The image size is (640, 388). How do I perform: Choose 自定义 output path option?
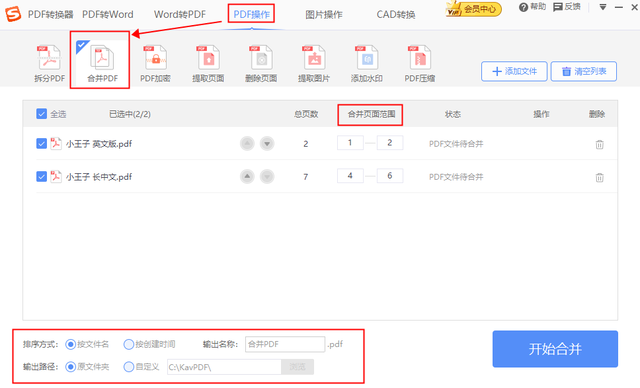tap(129, 367)
